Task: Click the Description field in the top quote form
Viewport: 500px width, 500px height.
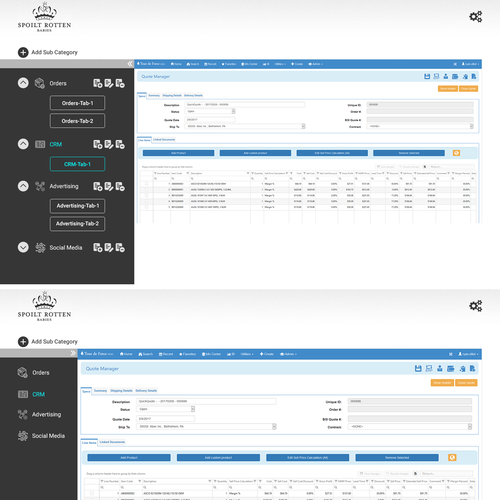Action: (245, 105)
